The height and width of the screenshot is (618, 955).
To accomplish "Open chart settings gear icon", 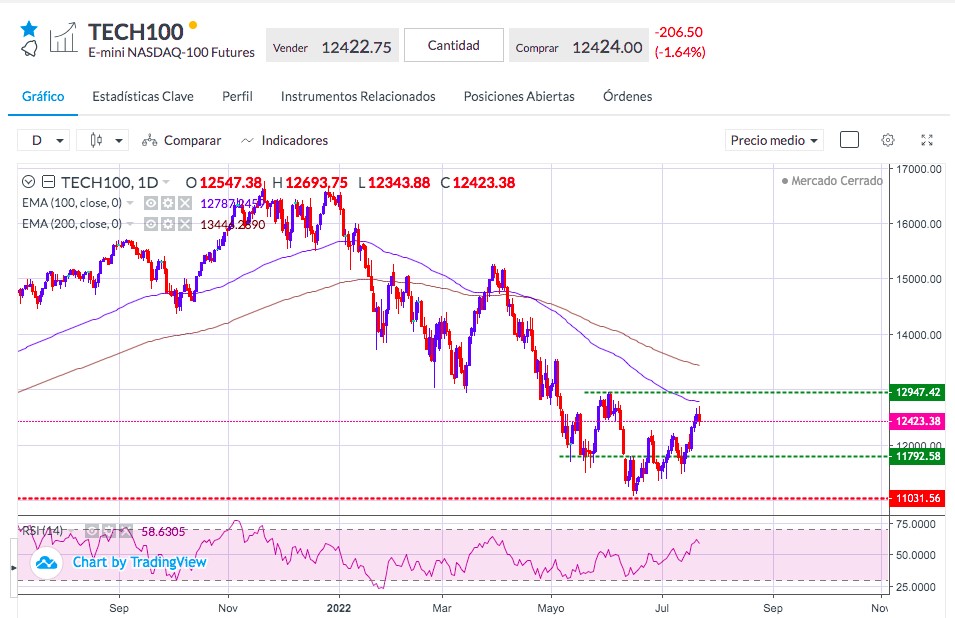I will click(x=888, y=140).
